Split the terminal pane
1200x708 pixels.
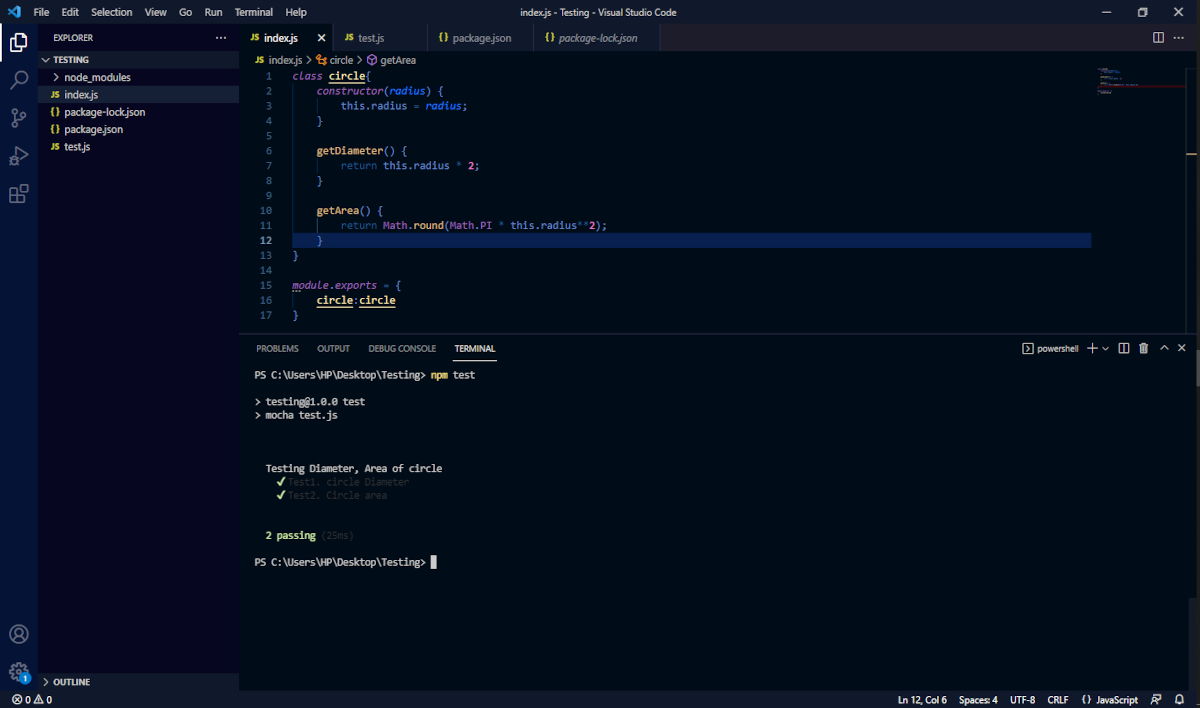[1124, 348]
